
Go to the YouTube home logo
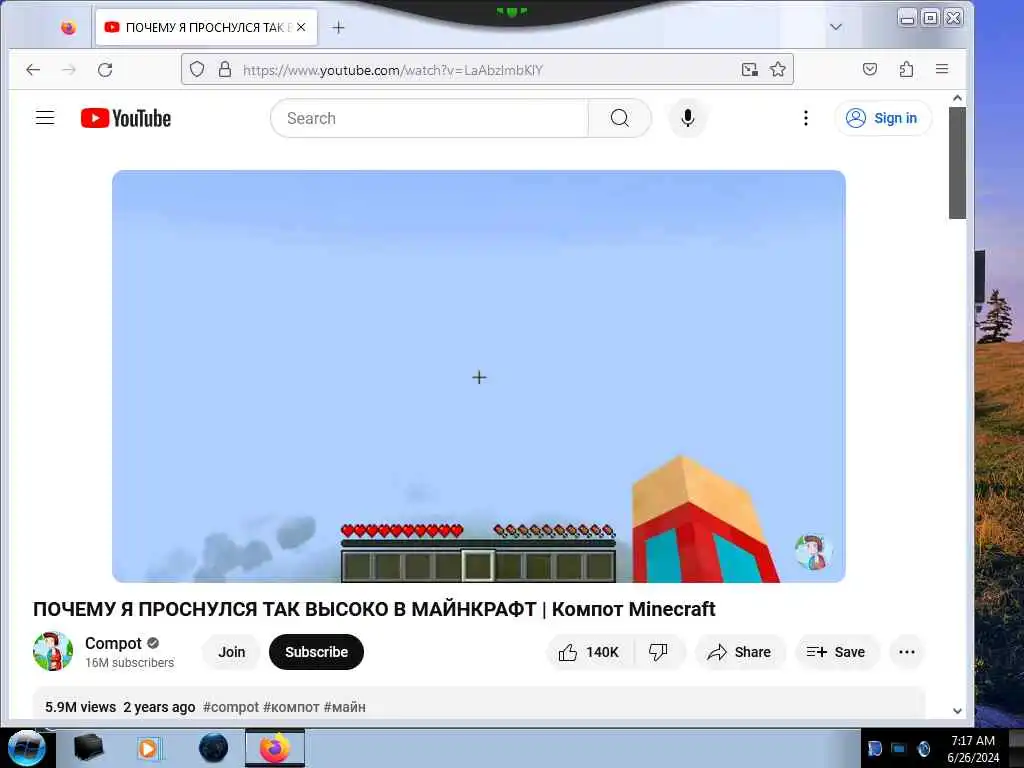click(x=126, y=118)
